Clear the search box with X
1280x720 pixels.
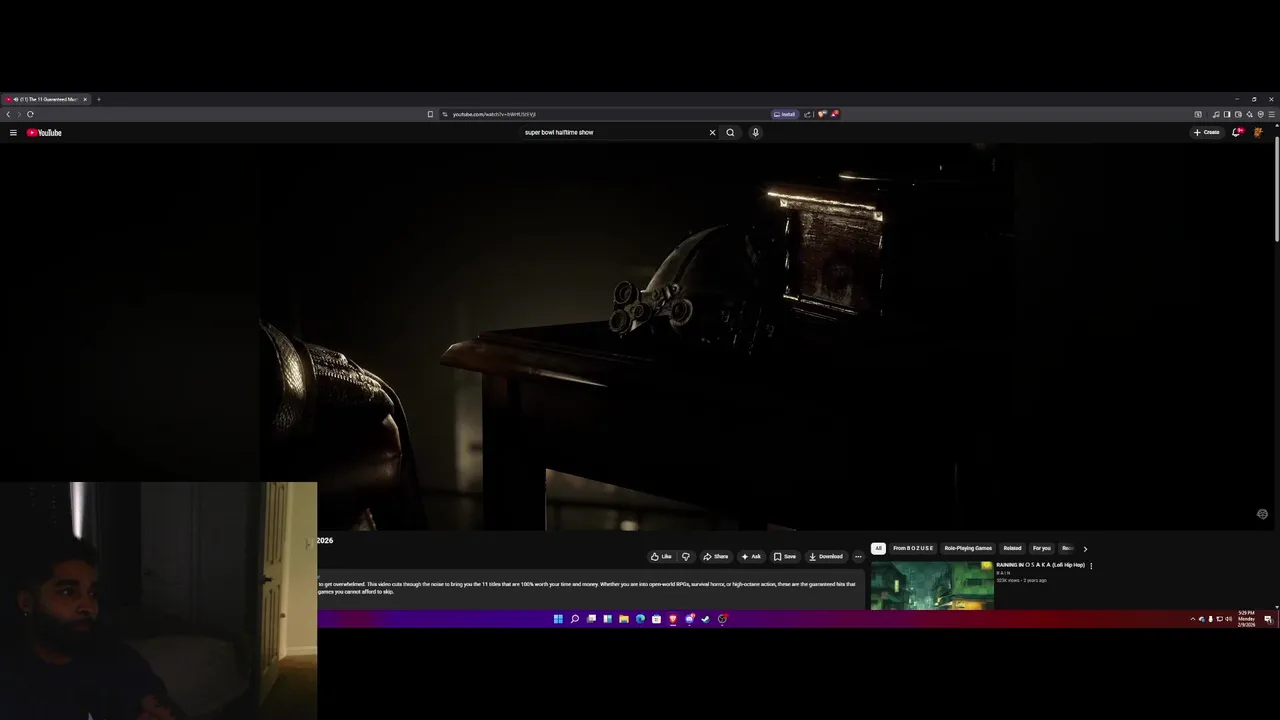712,132
